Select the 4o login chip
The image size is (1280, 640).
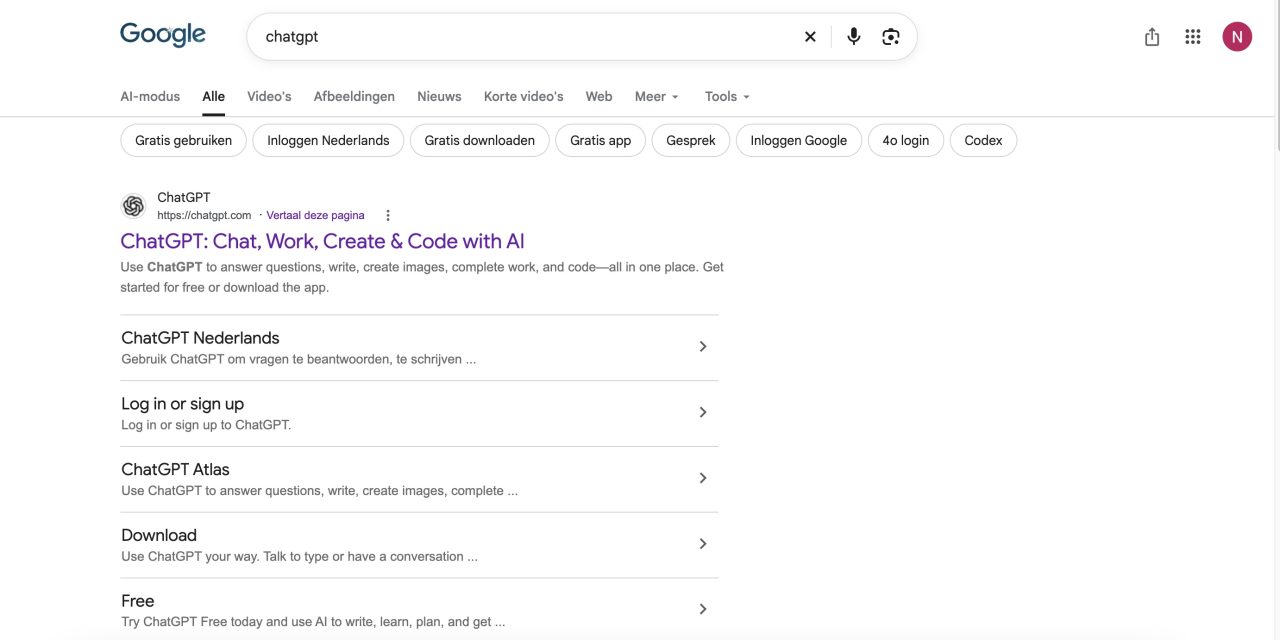click(x=906, y=140)
